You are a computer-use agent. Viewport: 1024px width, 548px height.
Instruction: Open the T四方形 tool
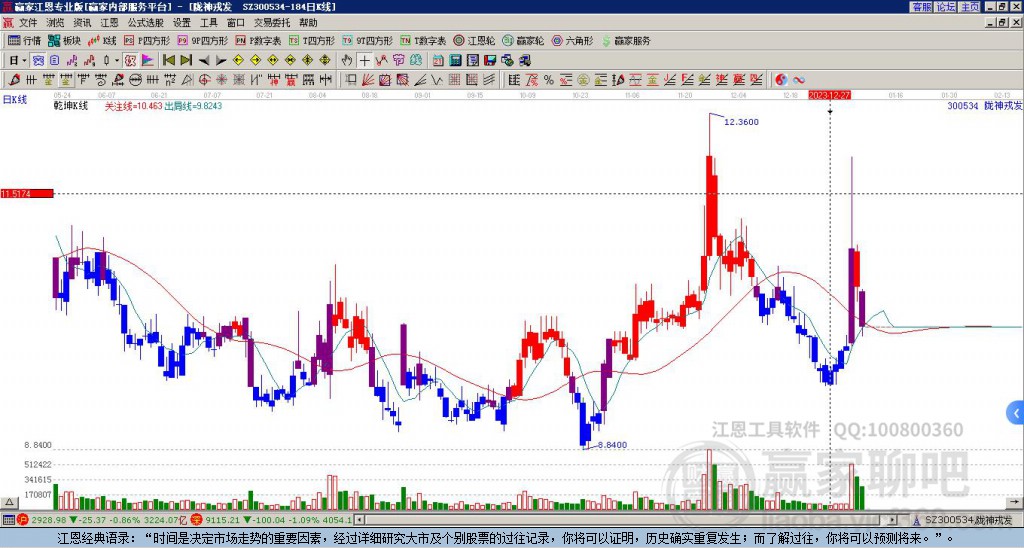point(312,40)
